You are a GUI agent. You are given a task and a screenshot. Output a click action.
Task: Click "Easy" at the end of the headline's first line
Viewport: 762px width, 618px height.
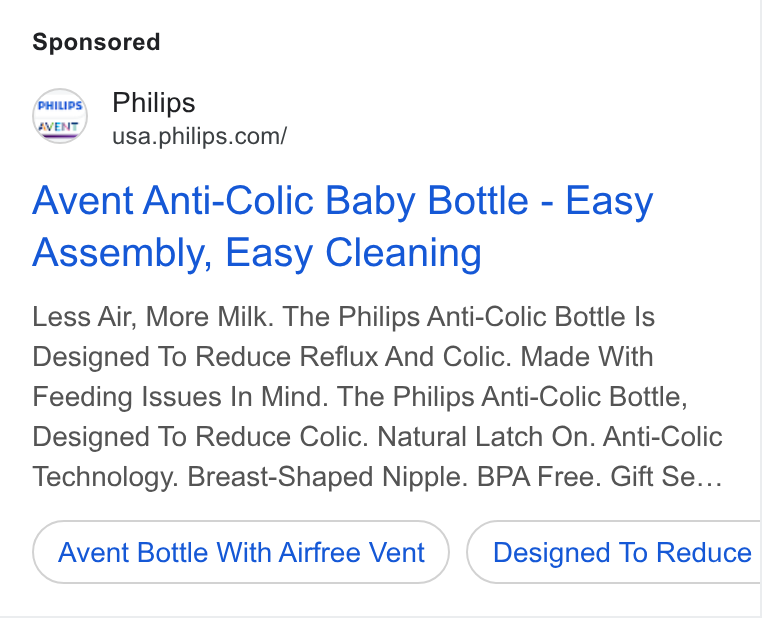(609, 201)
